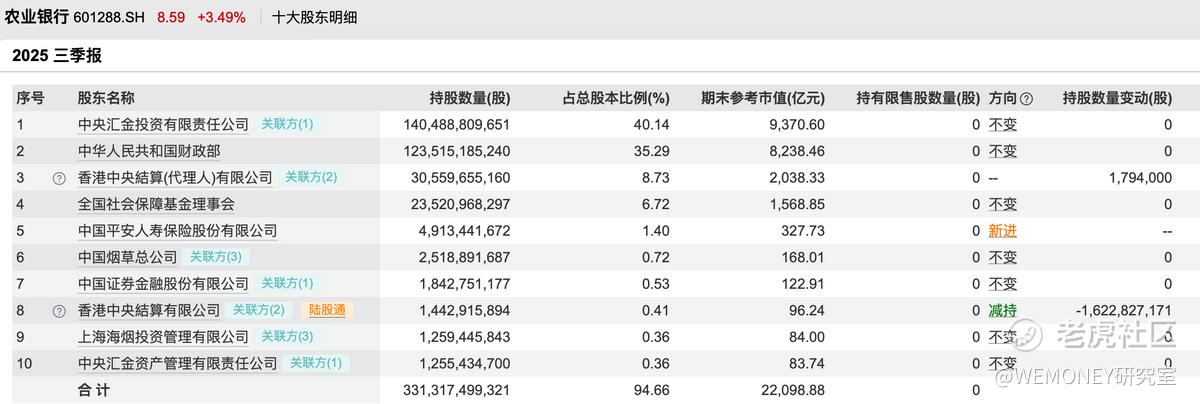
Task: Click the help icon next to 方向 header
Action: [x=1026, y=98]
